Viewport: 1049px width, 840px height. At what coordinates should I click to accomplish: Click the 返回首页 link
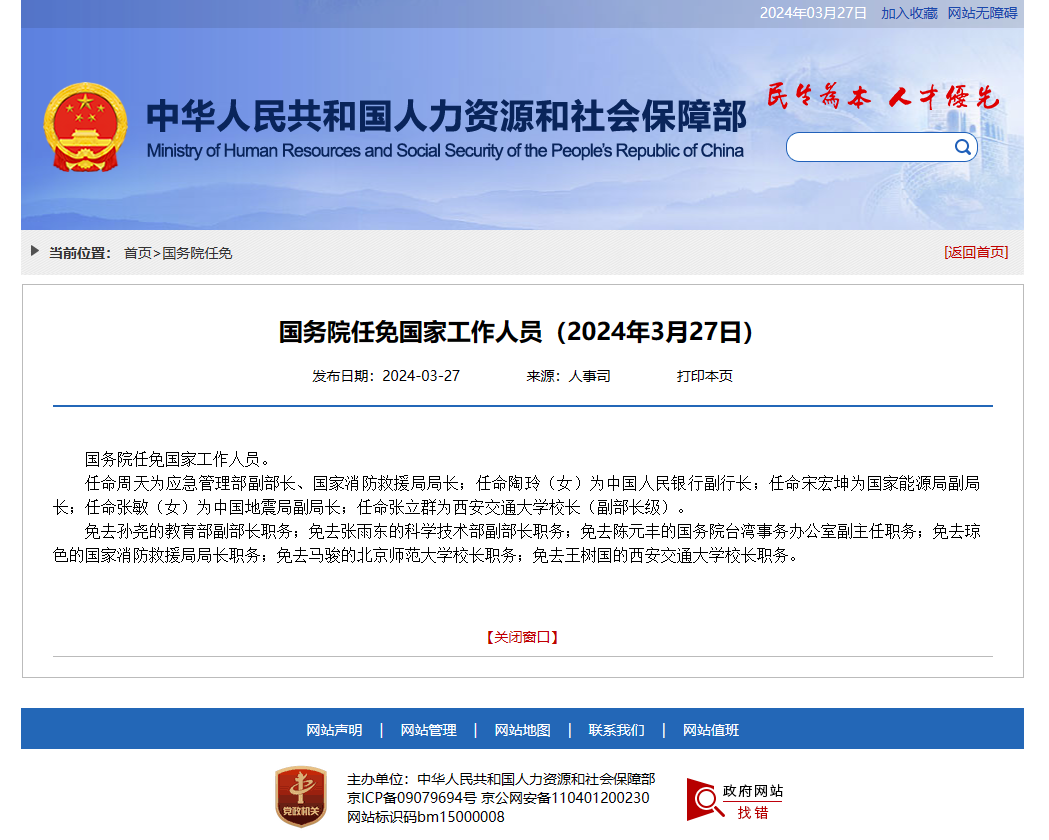(x=976, y=252)
